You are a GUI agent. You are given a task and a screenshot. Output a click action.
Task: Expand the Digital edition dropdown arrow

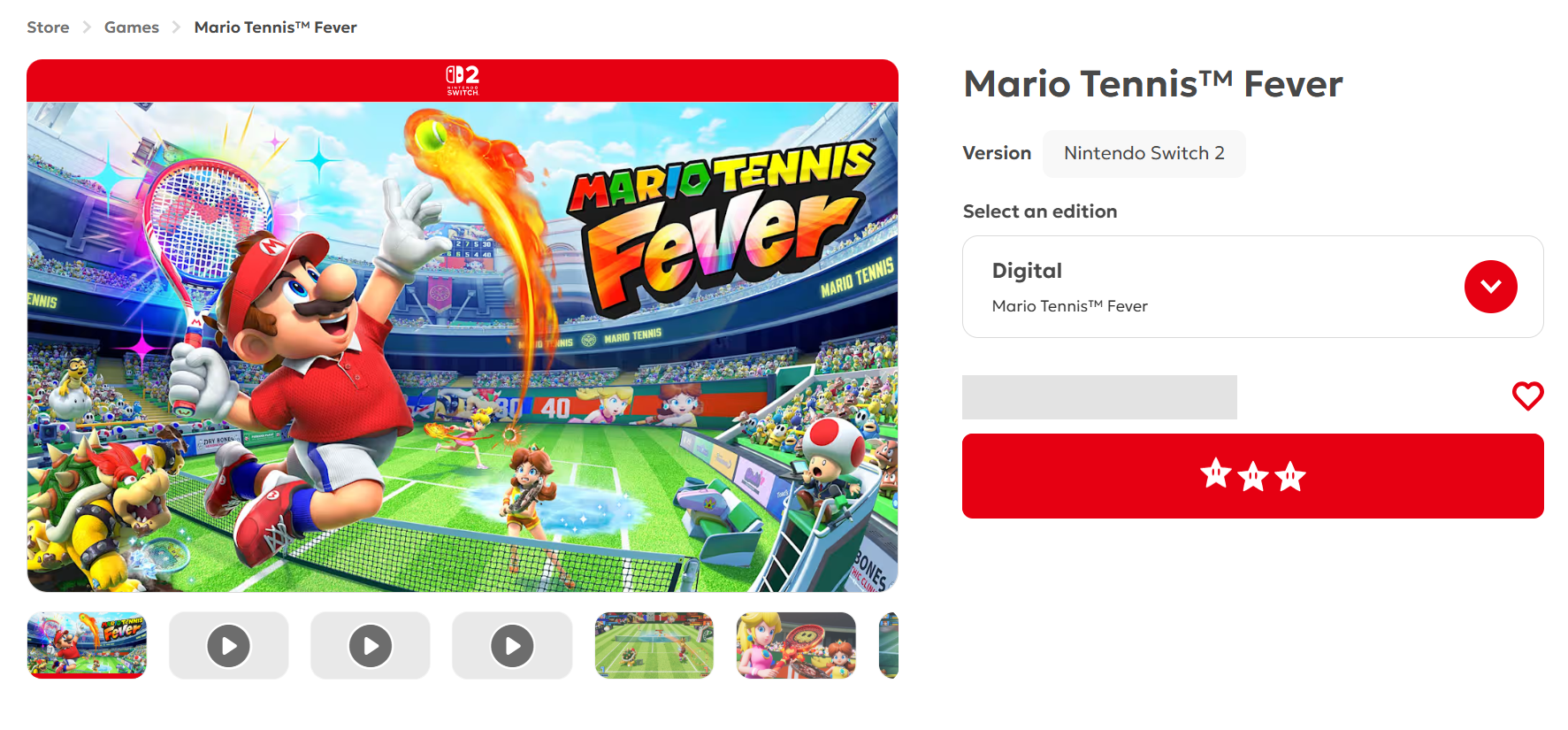click(1490, 287)
